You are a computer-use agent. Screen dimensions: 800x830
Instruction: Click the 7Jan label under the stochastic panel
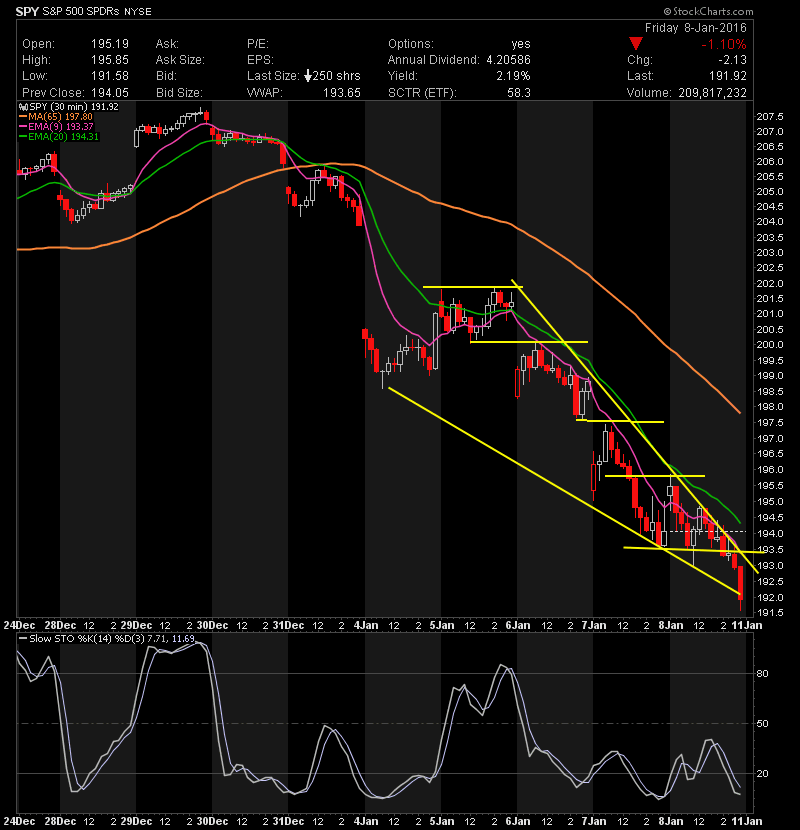click(594, 822)
